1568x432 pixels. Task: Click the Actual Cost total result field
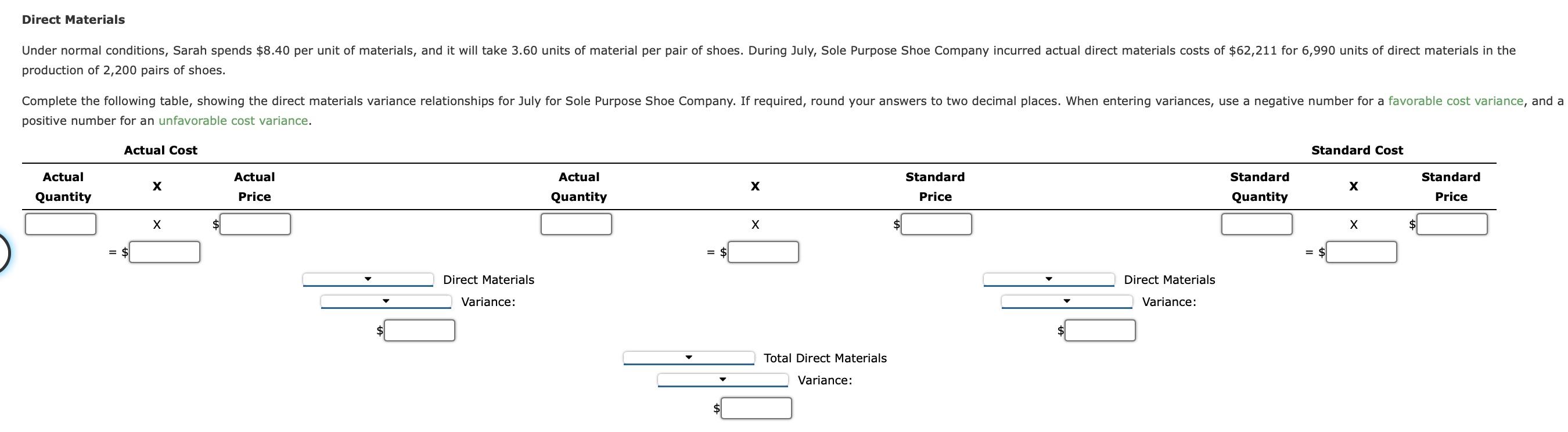tap(164, 252)
